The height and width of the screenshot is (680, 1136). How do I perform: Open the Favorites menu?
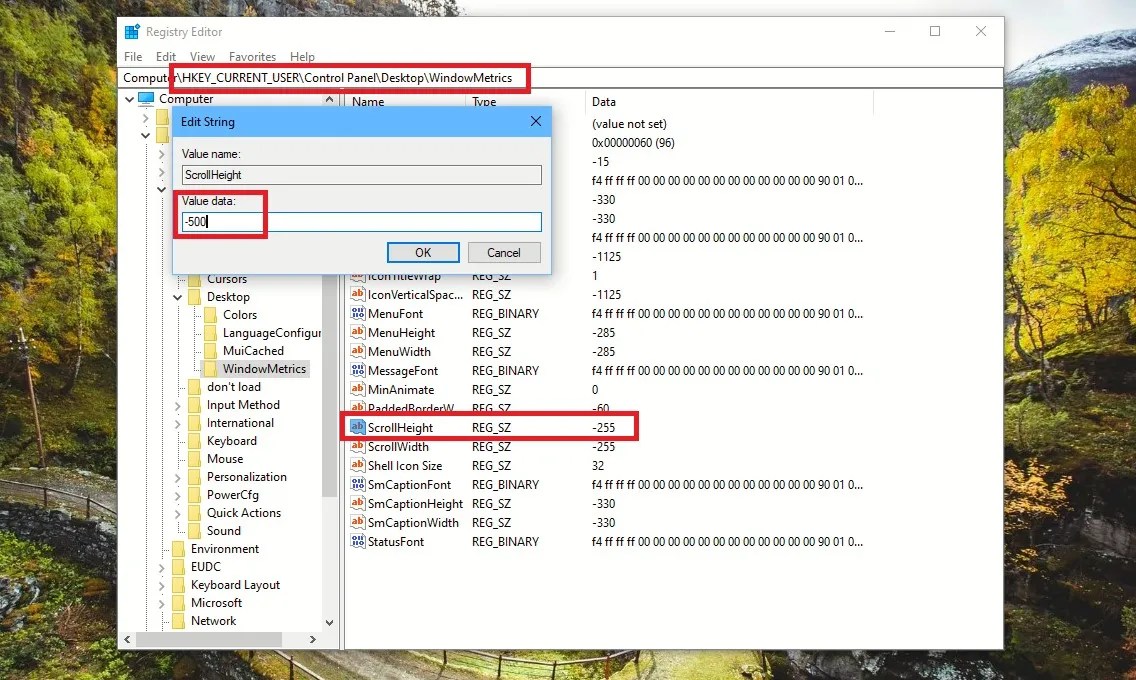click(252, 57)
